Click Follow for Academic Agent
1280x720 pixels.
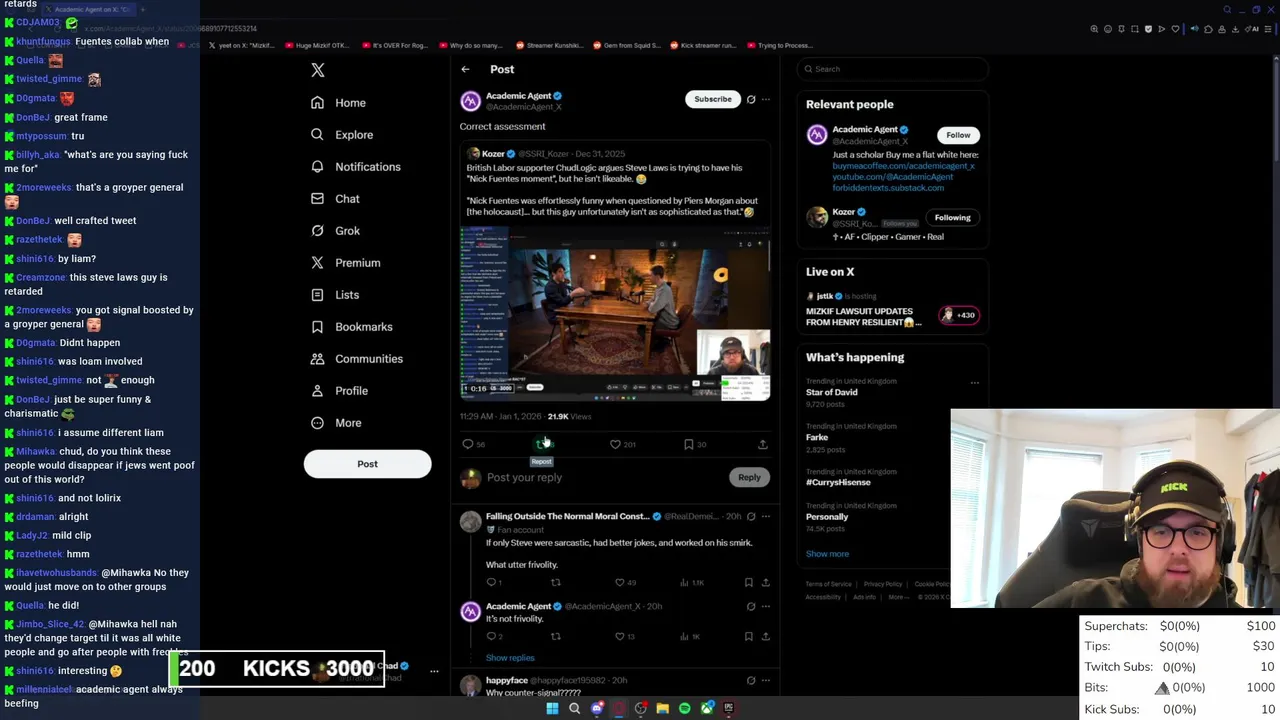coord(958,135)
